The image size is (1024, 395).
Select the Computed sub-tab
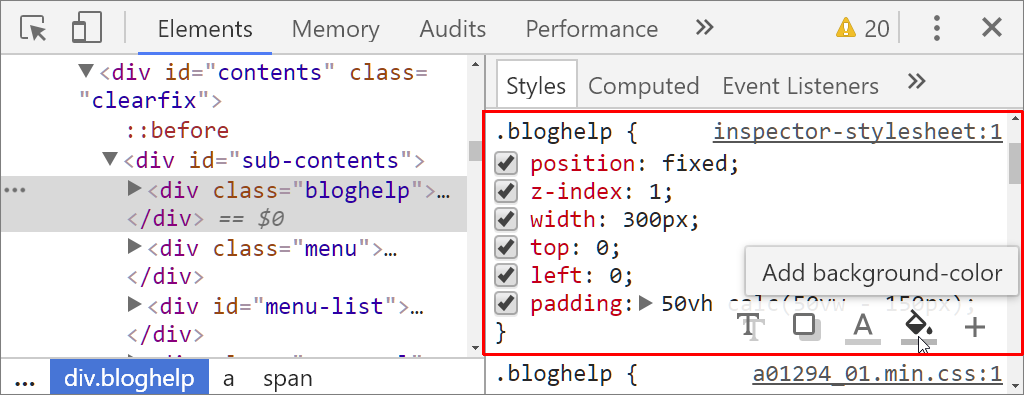644,86
